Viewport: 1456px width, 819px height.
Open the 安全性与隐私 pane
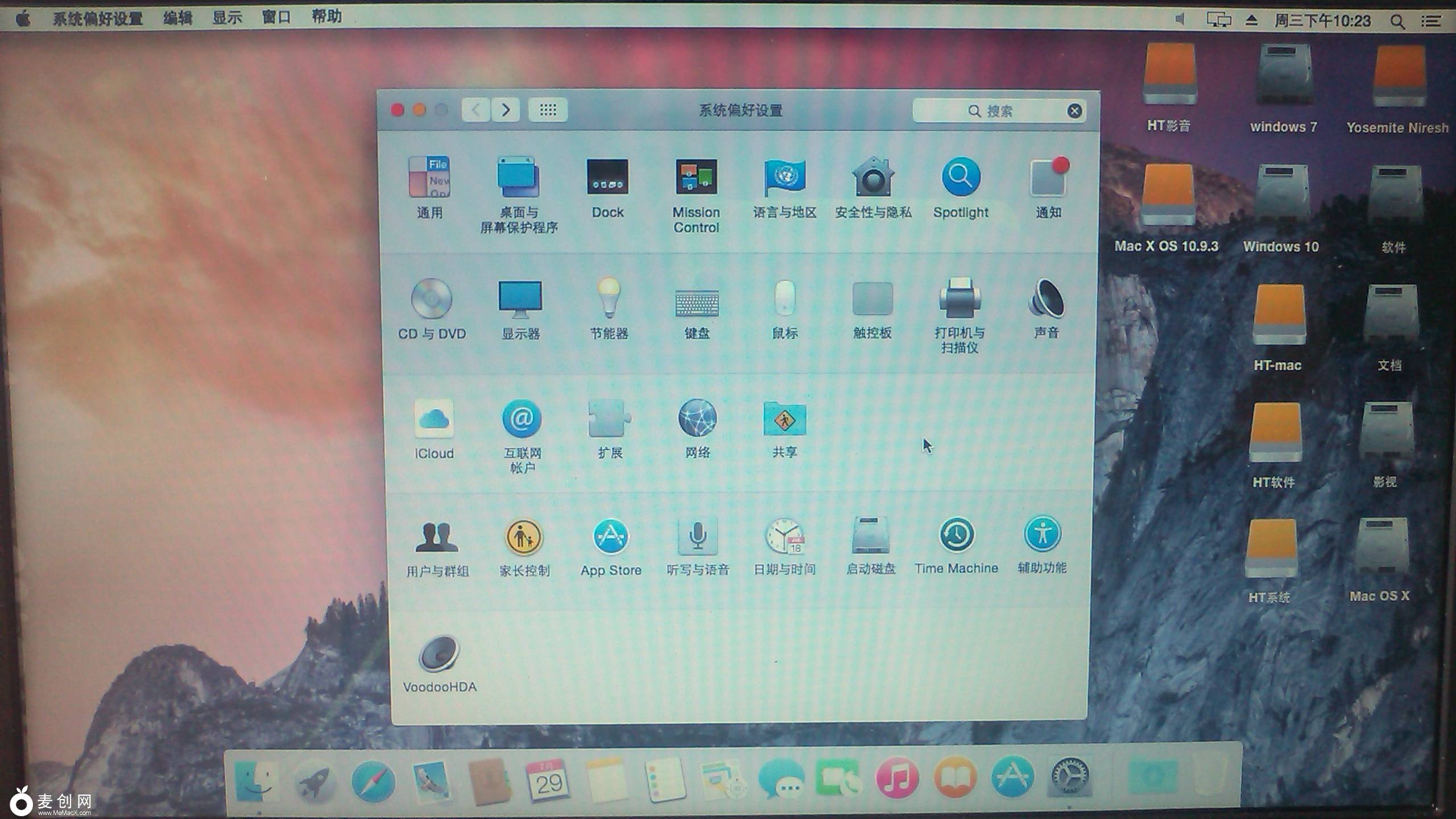click(x=873, y=178)
